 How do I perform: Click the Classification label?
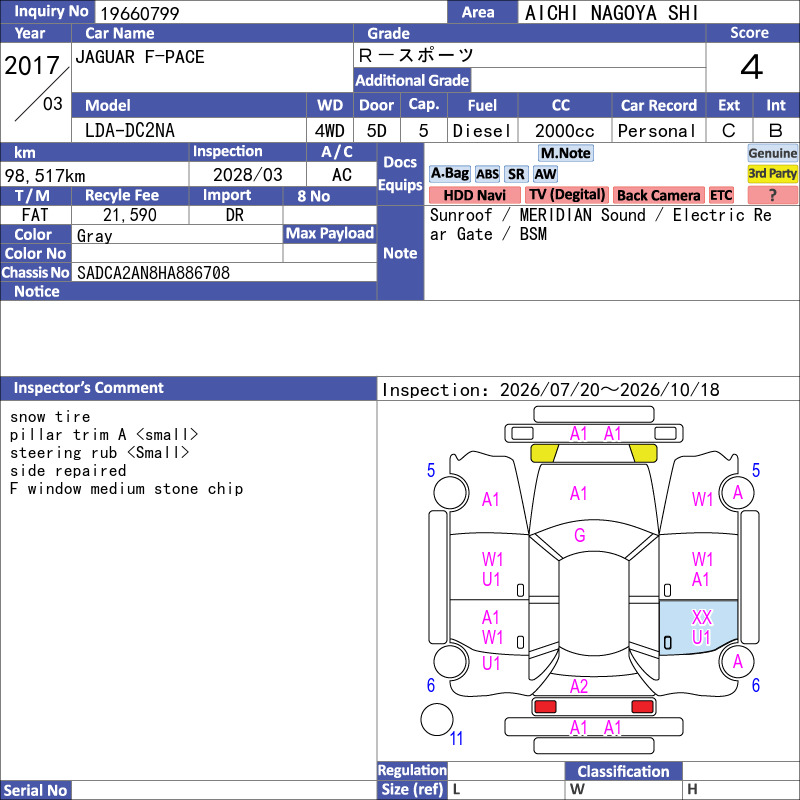tap(623, 771)
